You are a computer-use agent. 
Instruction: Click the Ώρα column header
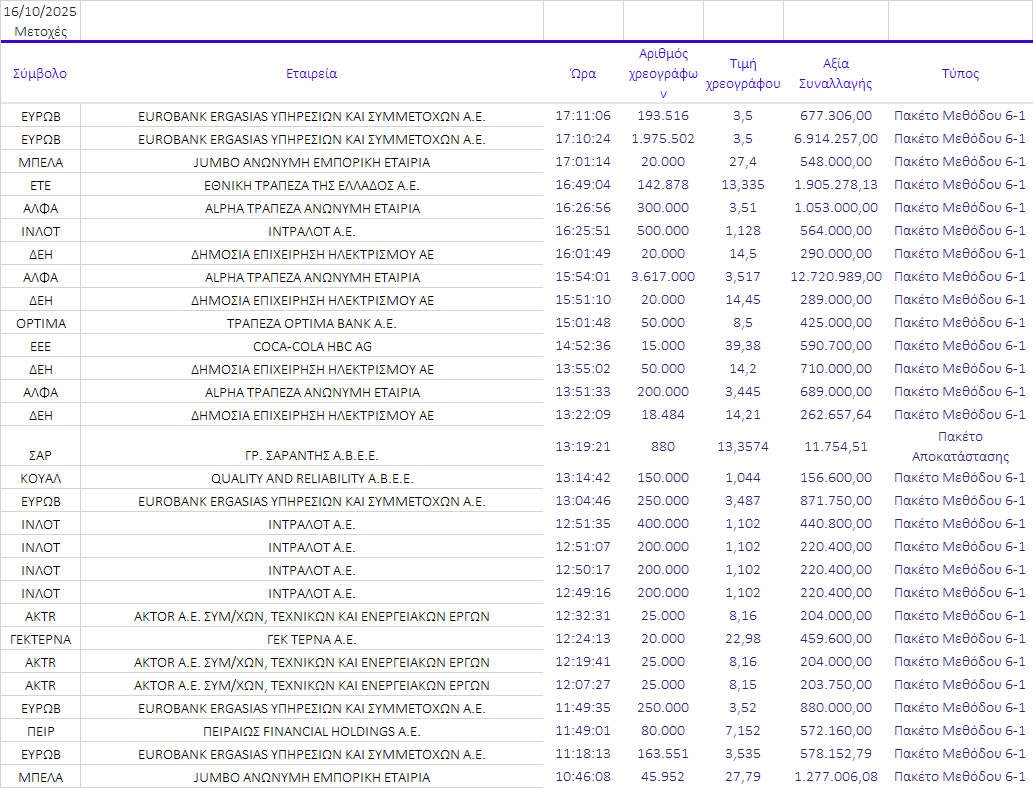tap(583, 73)
